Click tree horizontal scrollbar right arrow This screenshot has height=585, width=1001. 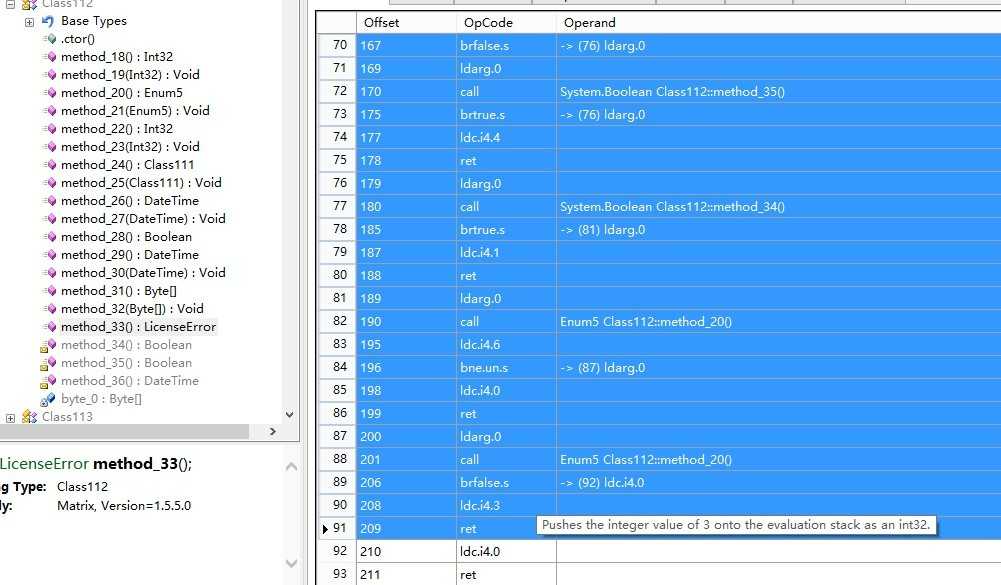click(x=273, y=432)
